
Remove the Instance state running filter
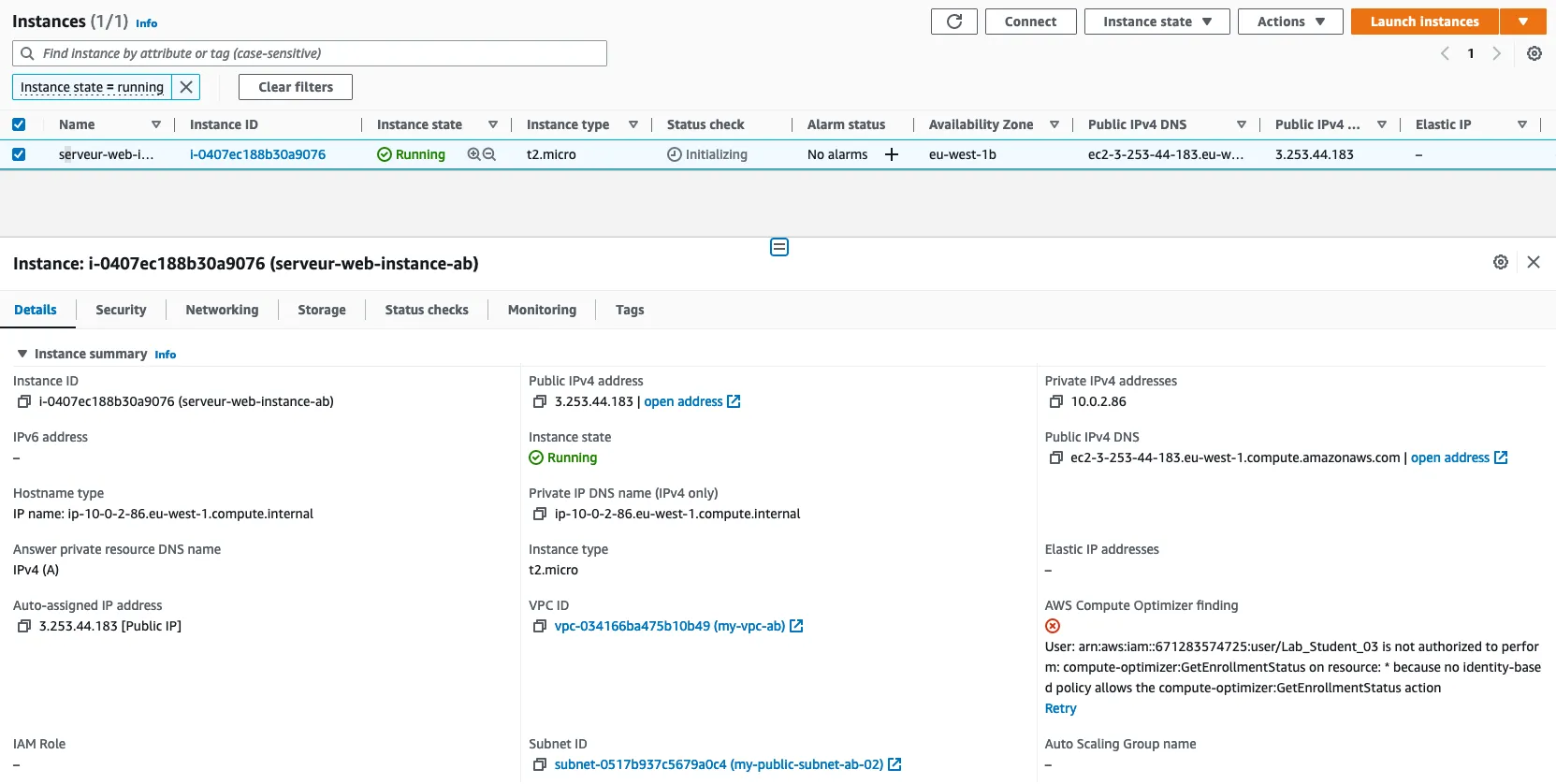click(186, 87)
